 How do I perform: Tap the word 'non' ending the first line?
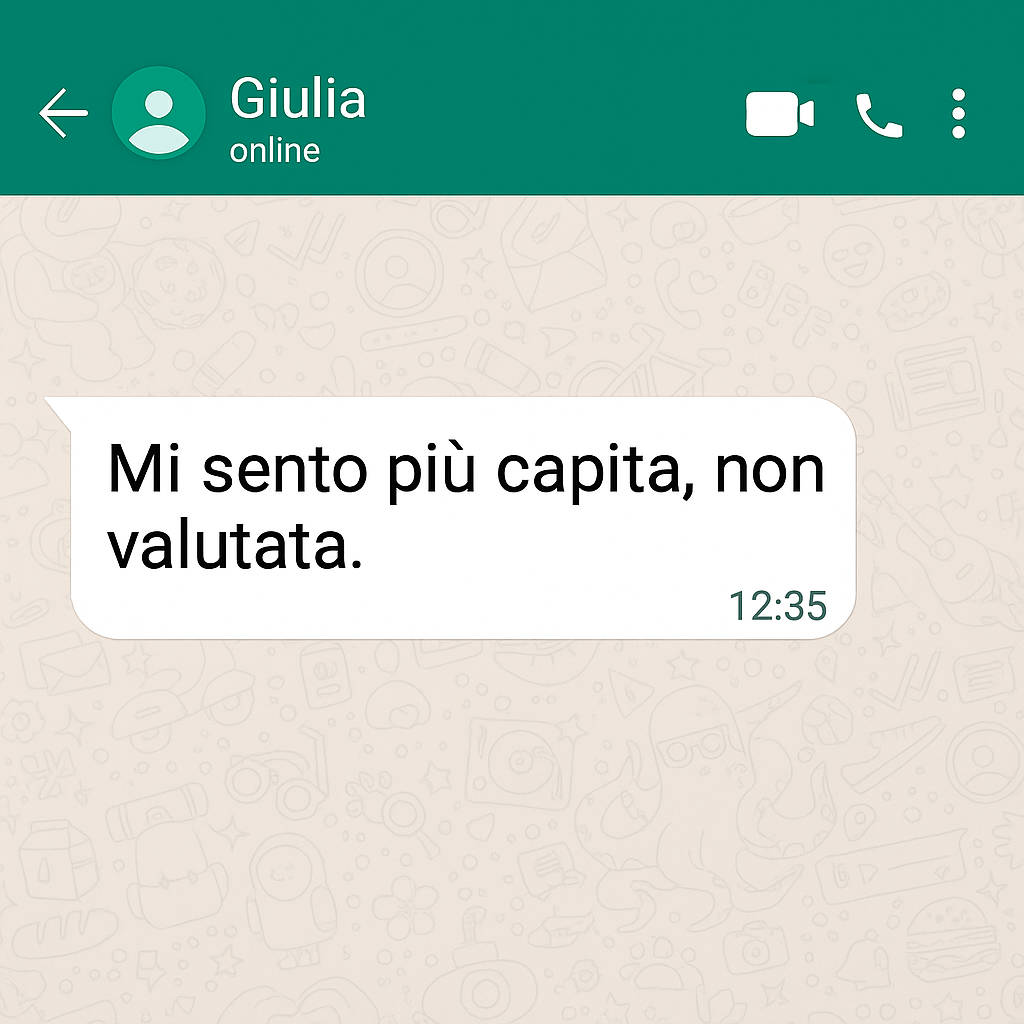click(770, 472)
